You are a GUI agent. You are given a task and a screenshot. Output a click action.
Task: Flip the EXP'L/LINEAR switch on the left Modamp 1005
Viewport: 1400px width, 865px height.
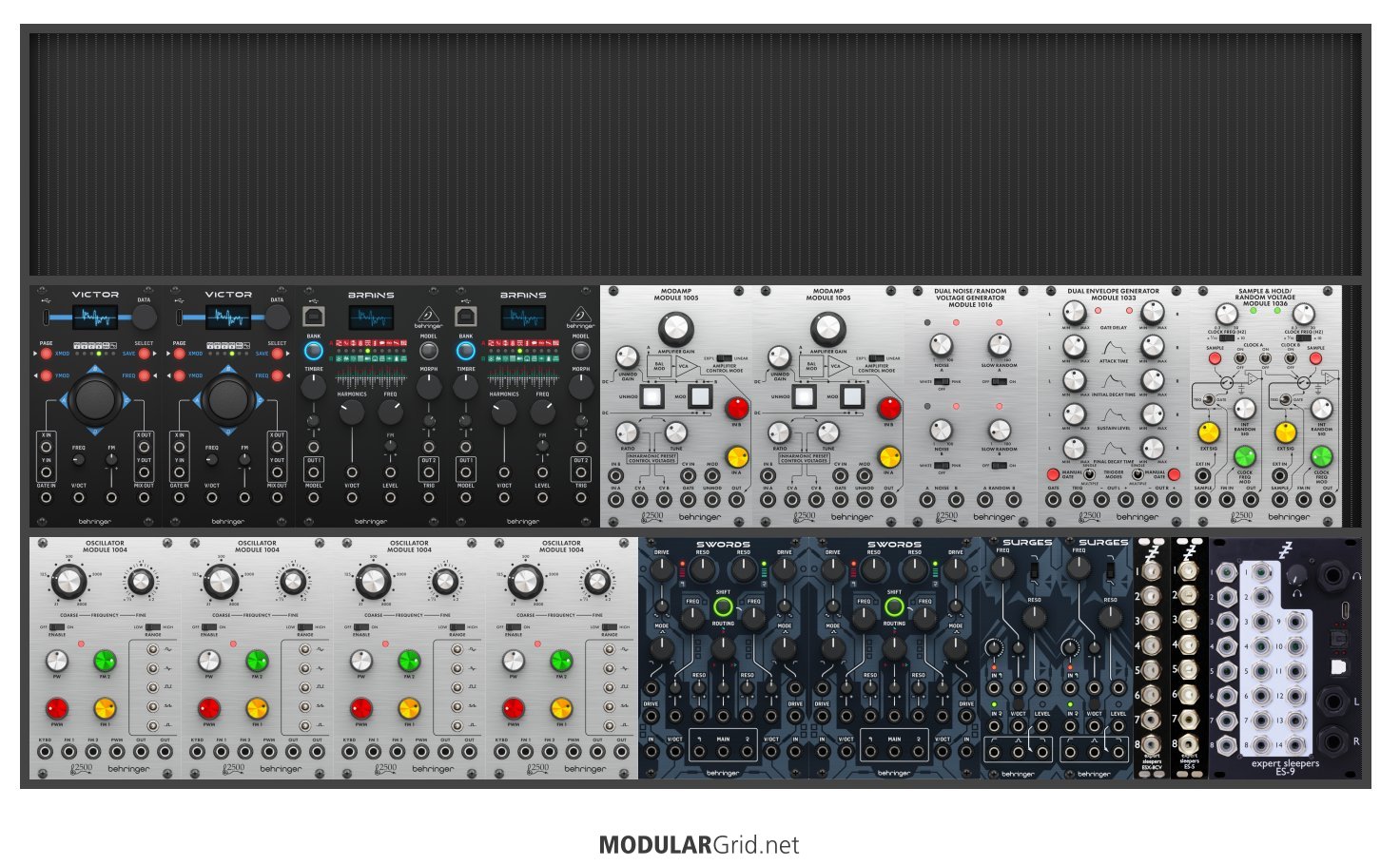(x=725, y=358)
